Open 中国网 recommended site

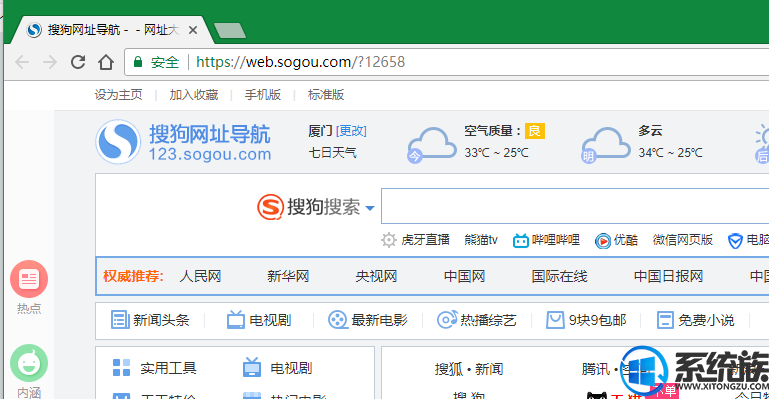(x=464, y=276)
